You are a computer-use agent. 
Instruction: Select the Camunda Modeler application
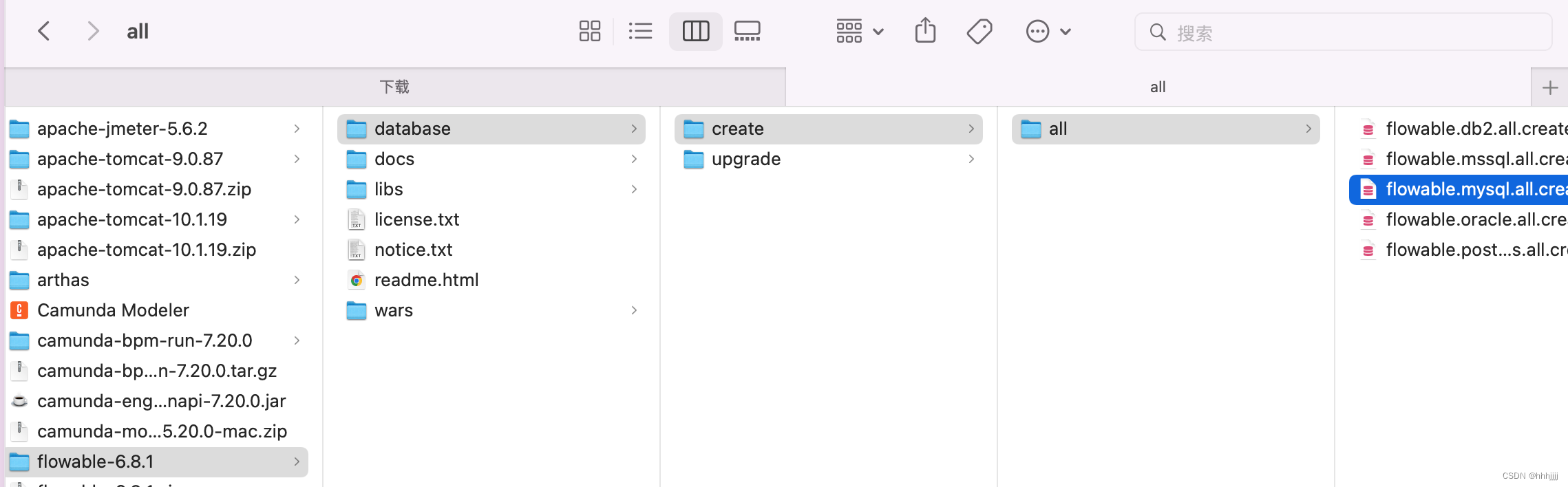[157, 310]
